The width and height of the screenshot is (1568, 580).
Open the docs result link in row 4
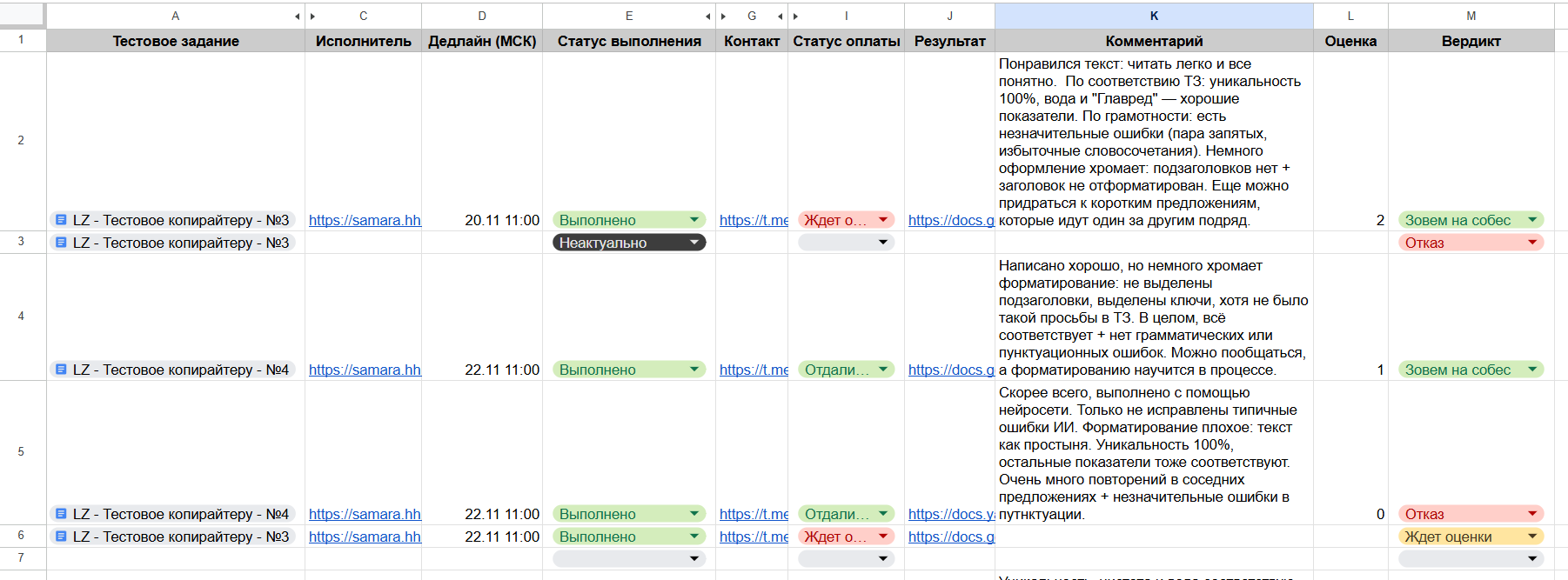(950, 370)
